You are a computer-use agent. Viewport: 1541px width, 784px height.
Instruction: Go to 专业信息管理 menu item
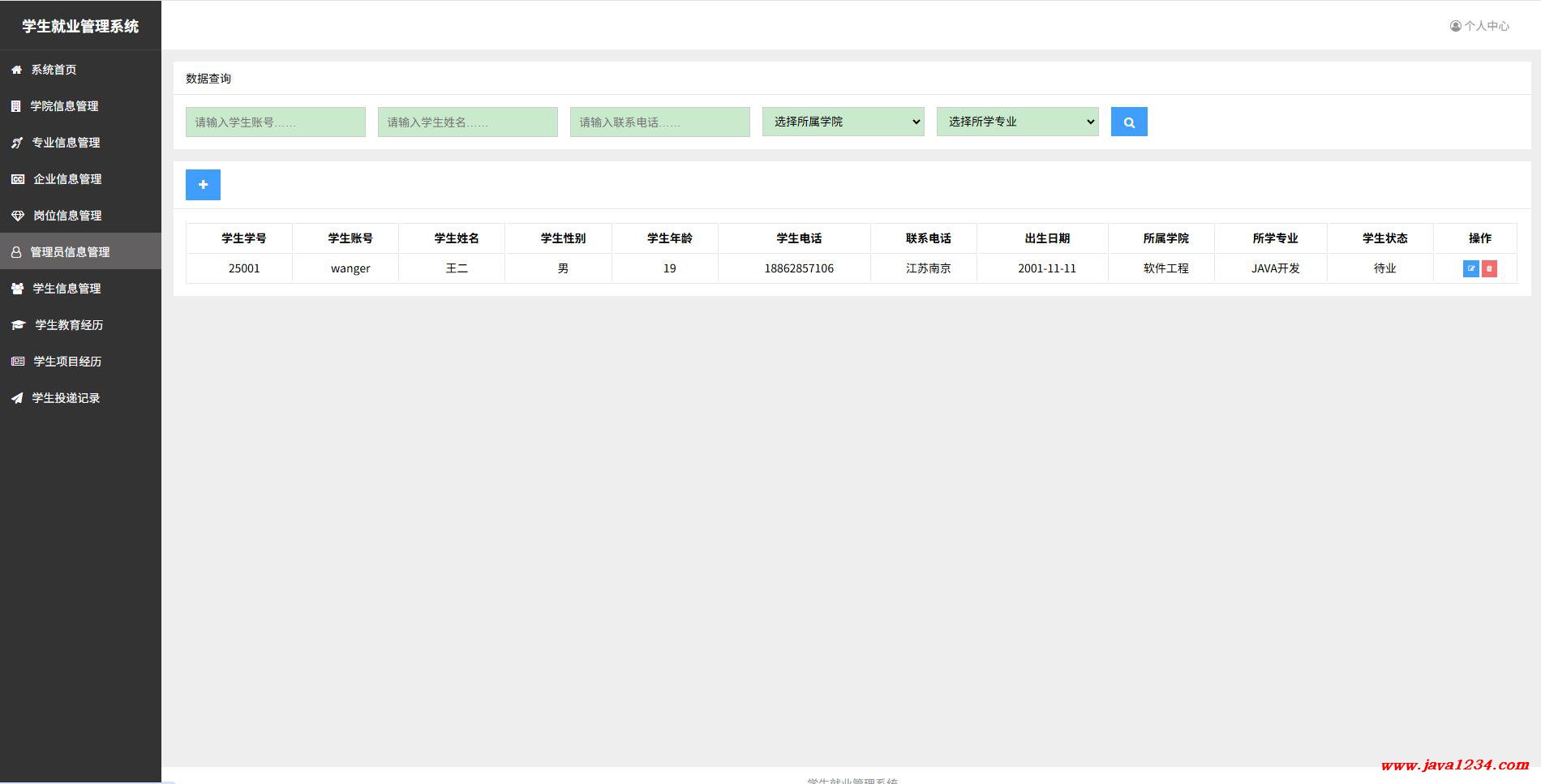[66, 143]
